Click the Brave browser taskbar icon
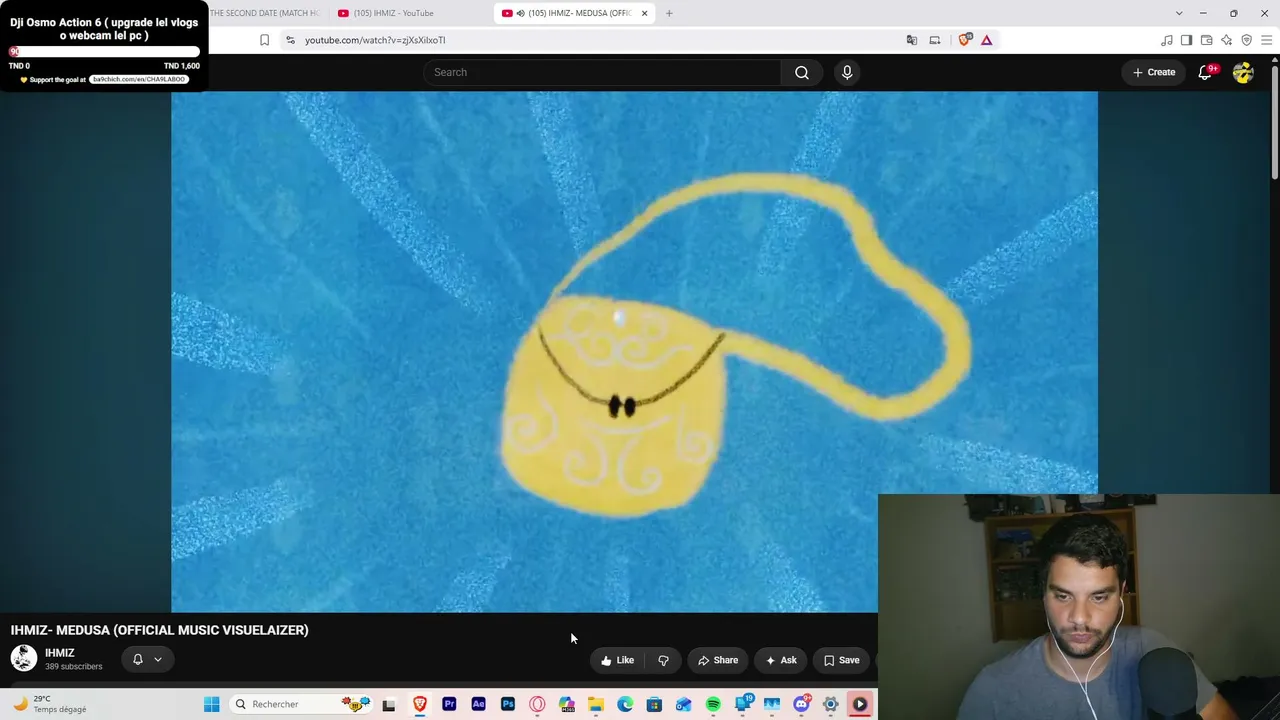The width and height of the screenshot is (1280, 720). [x=420, y=704]
